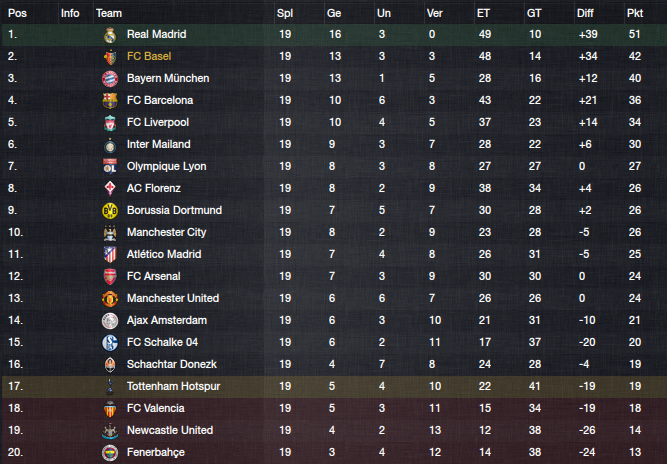Open the FC Liverpool team link

click(x=158, y=122)
